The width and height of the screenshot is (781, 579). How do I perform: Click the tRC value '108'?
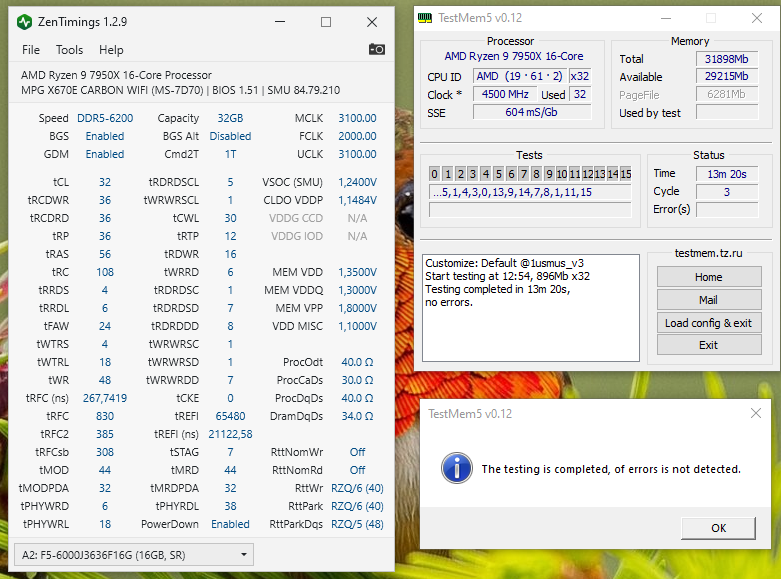[x=105, y=272]
